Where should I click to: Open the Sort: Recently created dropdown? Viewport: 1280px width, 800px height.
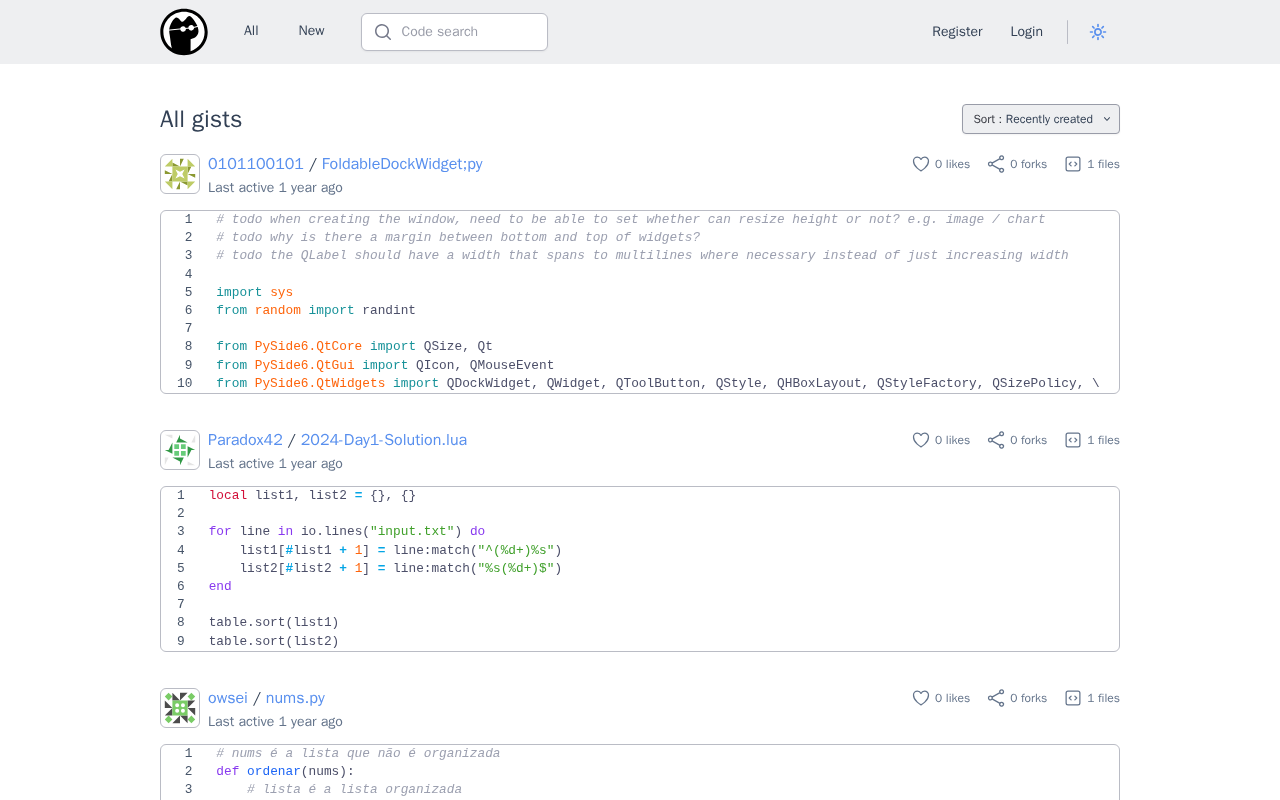(x=1040, y=119)
